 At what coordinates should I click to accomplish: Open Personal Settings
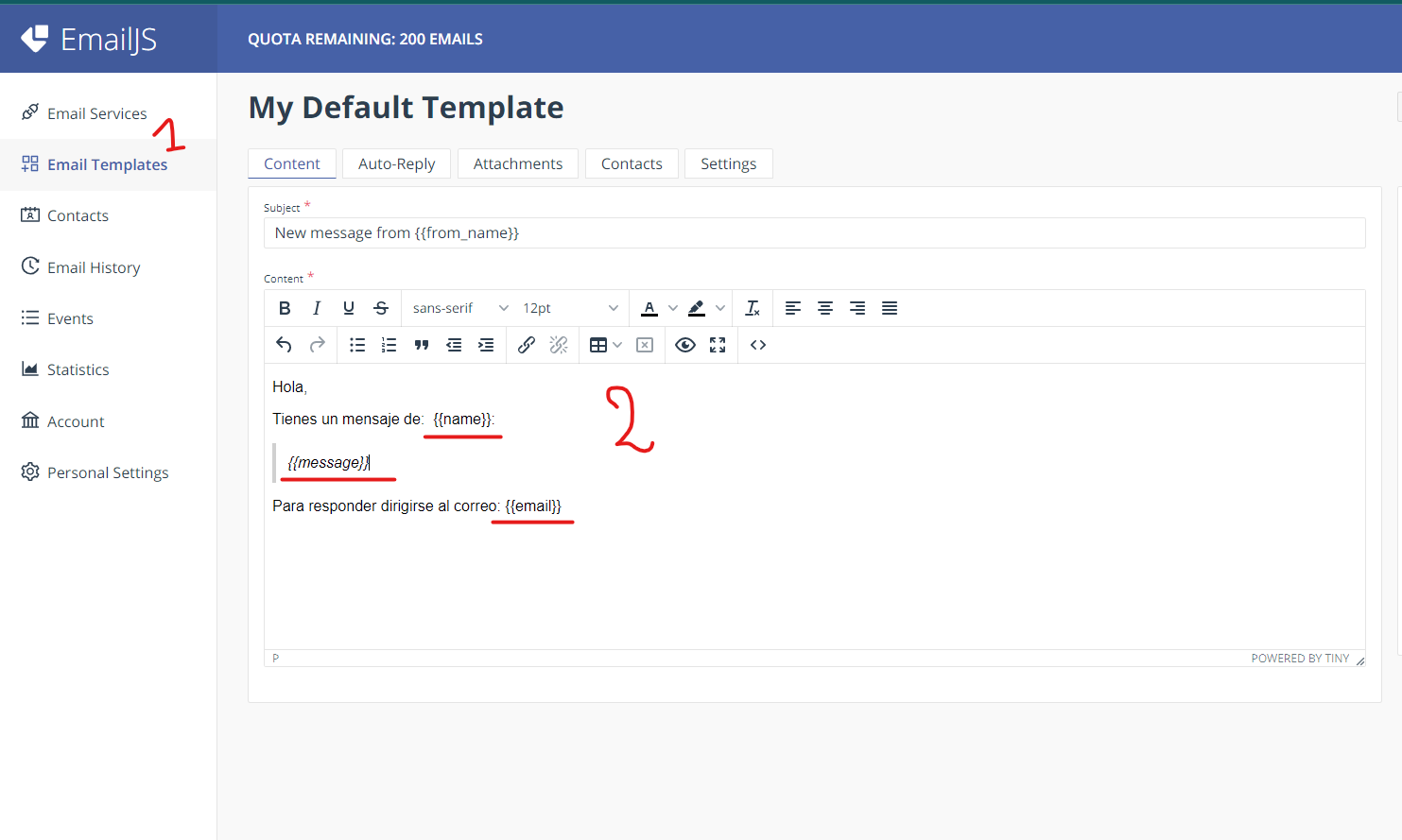pos(108,472)
